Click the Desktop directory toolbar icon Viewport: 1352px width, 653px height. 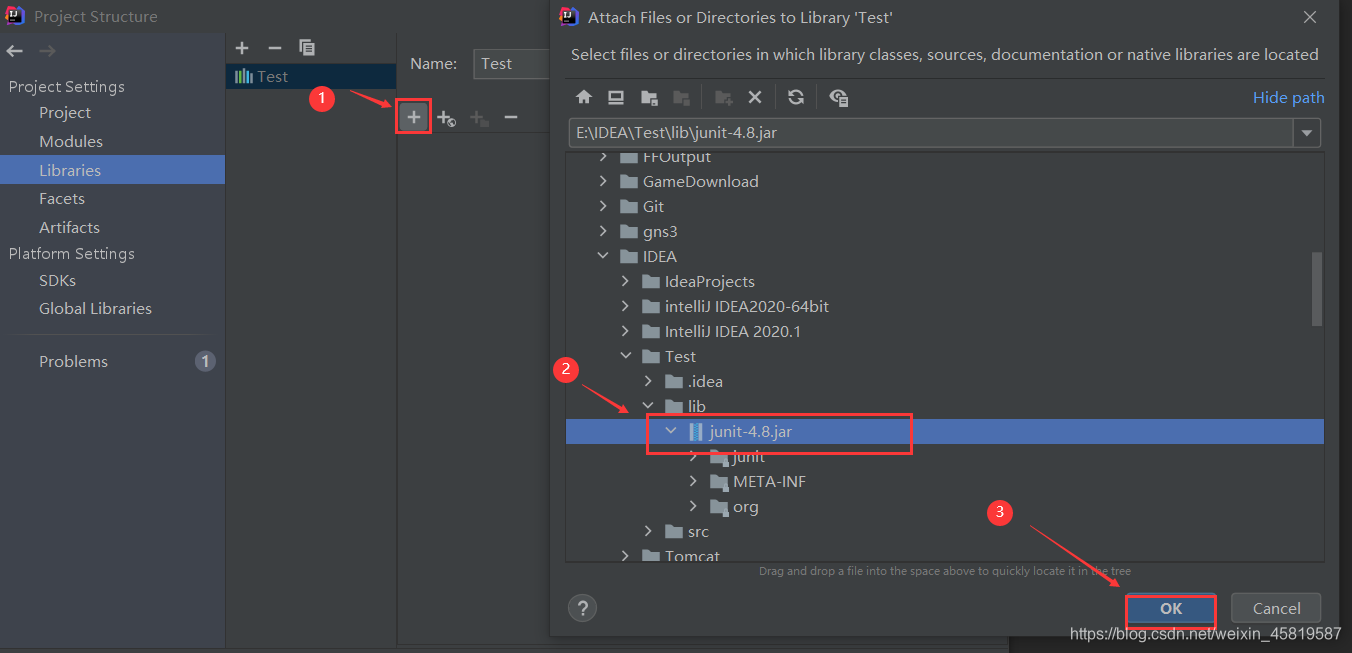pos(616,97)
